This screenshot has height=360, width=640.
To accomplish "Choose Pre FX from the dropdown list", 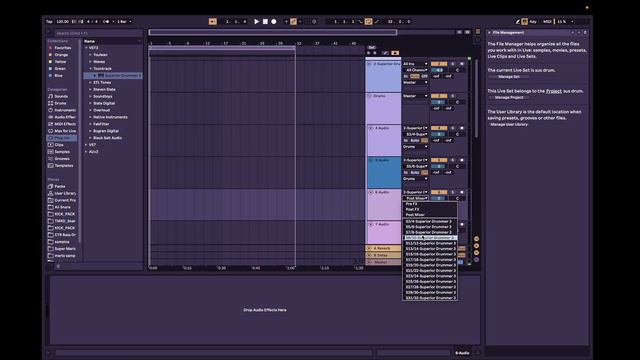I will [x=430, y=204].
